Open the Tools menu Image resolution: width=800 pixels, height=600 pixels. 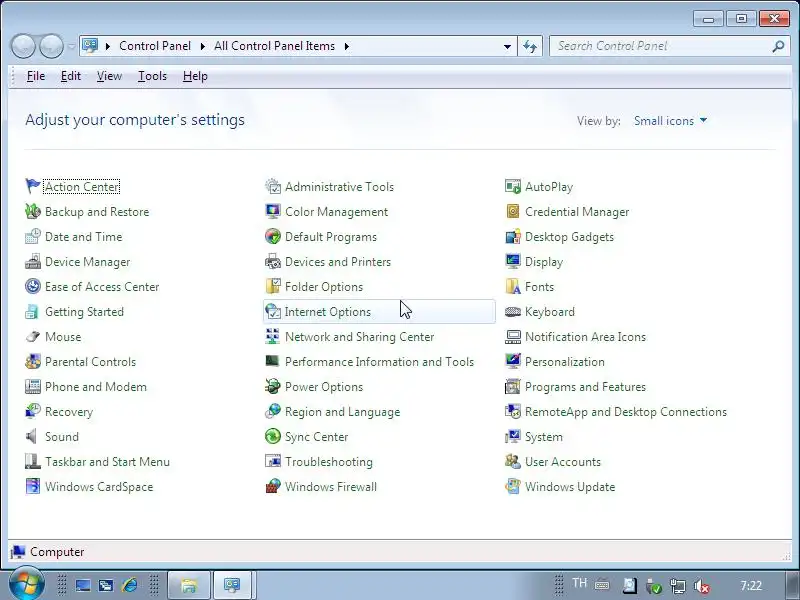(x=152, y=76)
